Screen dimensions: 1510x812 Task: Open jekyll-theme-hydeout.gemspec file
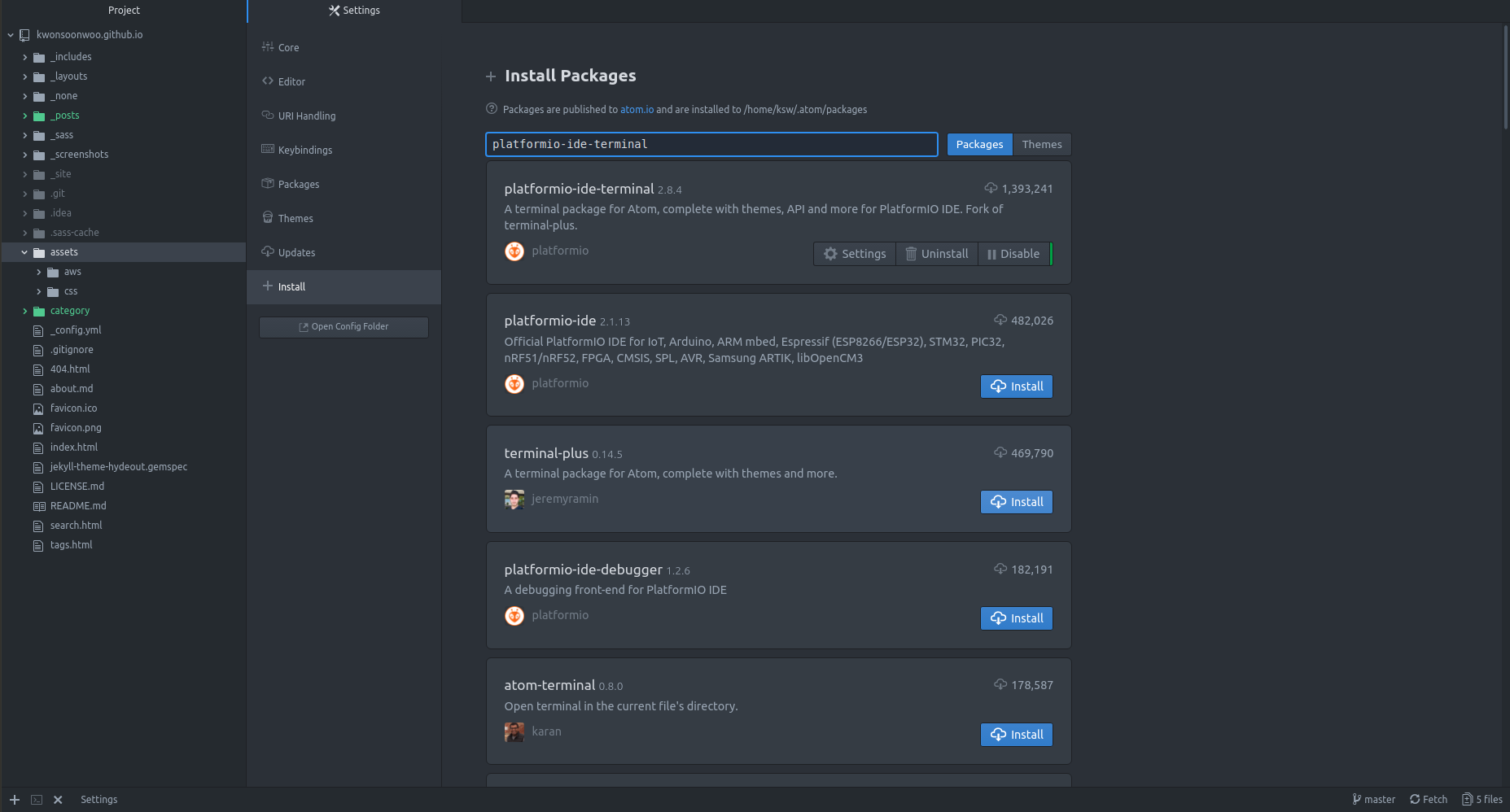point(119,467)
